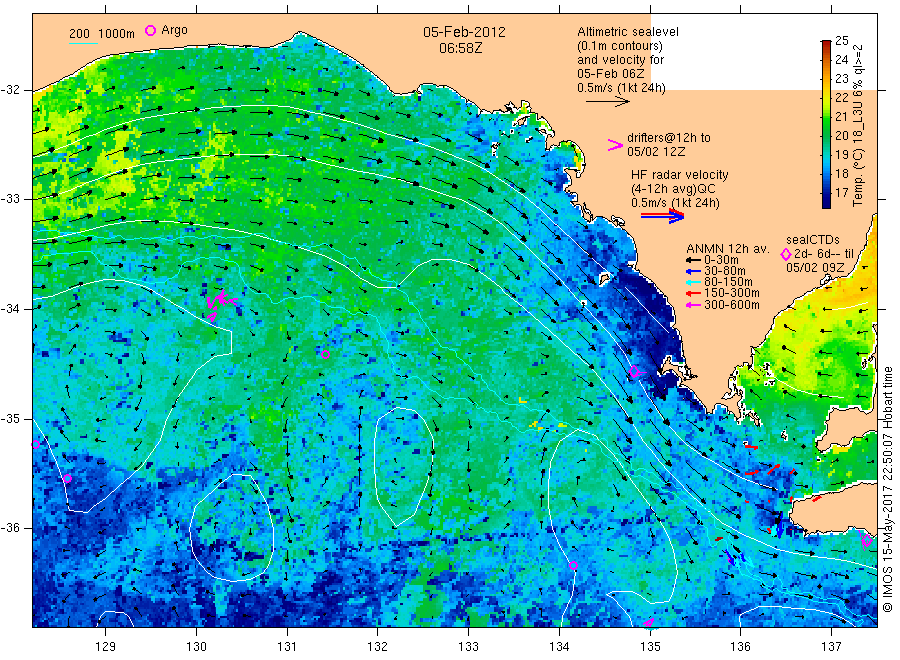Viewport: 900px width, 660px height.
Task: Click the blue 30-80m ANMN arrow
Action: point(693,271)
